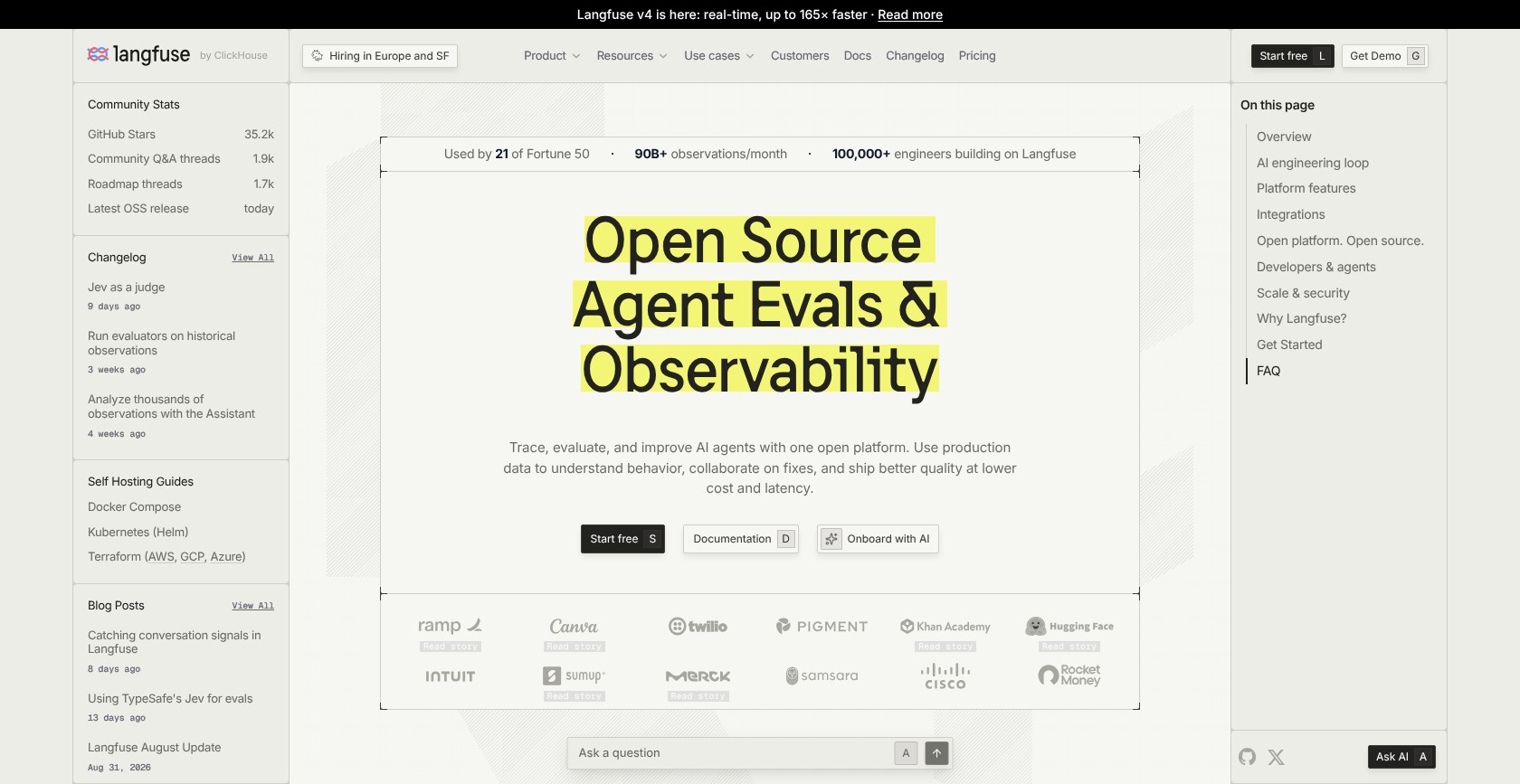Go to the Customers nav item
This screenshot has height=784, width=1520.
point(800,55)
